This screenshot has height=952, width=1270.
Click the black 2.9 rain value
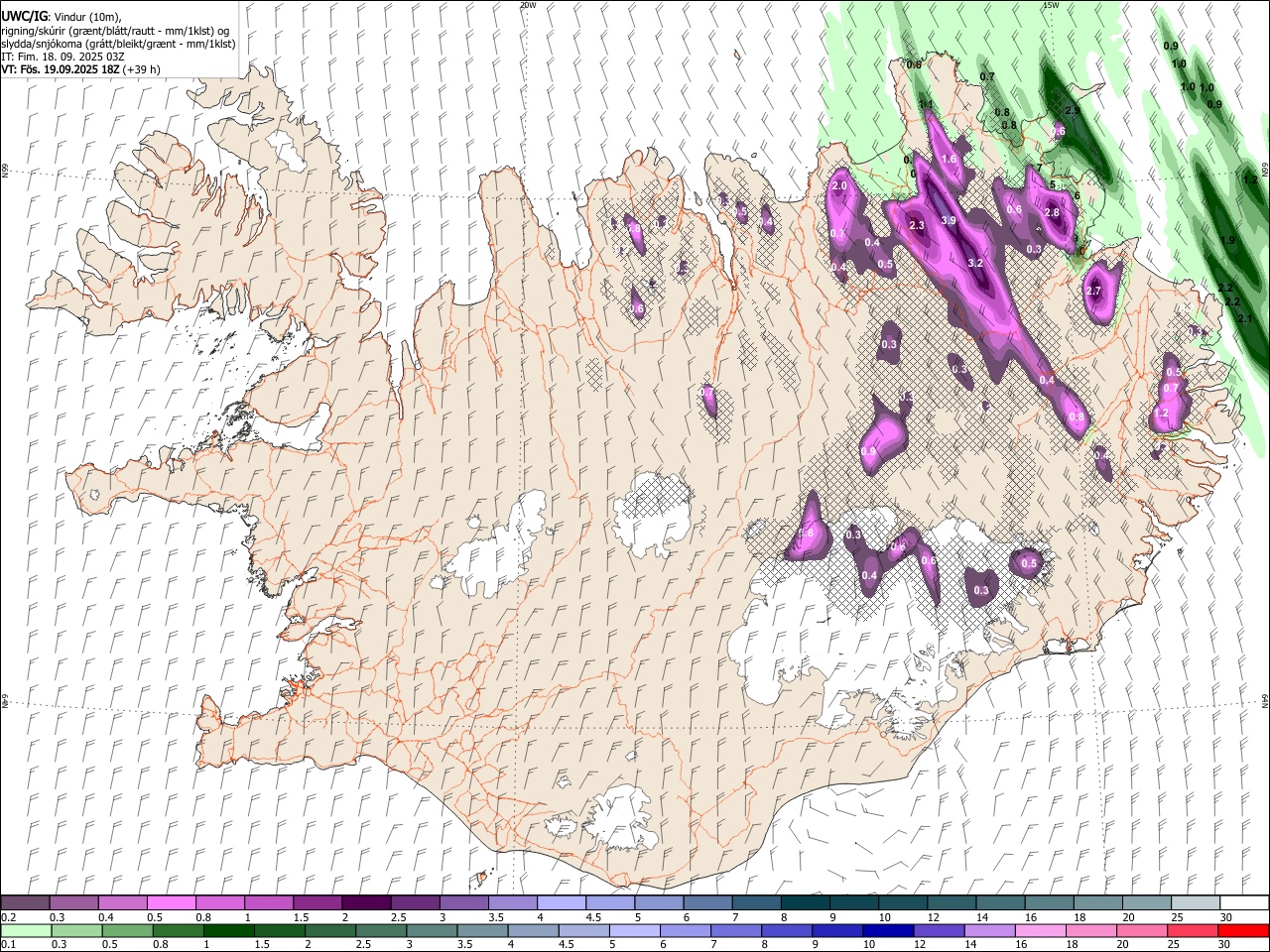point(1072,110)
